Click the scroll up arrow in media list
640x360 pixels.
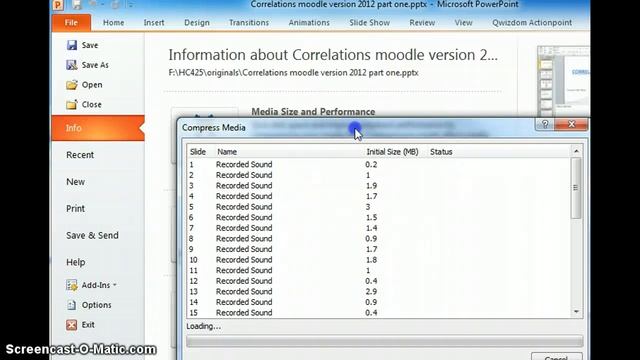(x=576, y=151)
